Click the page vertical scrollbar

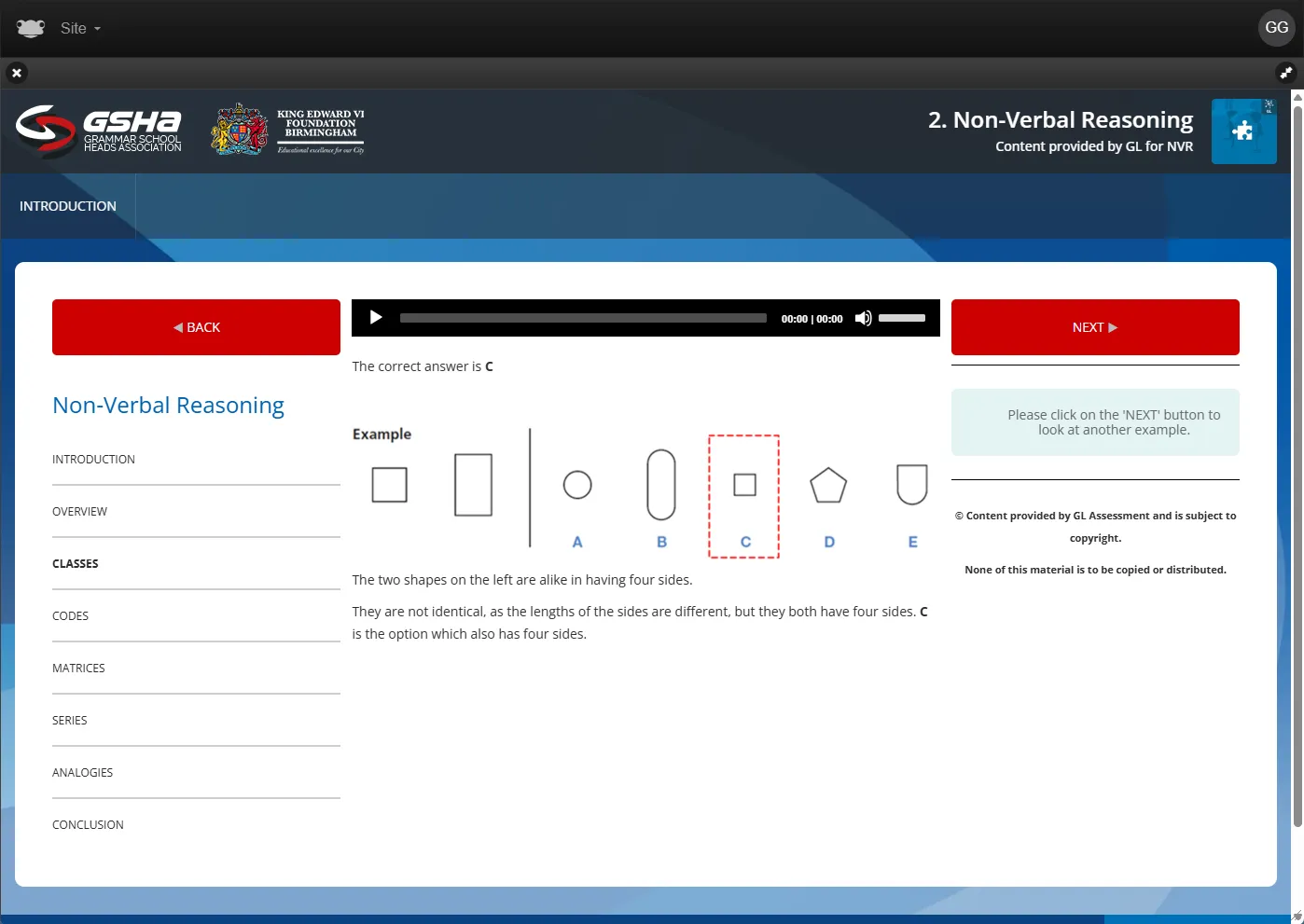(x=1297, y=466)
